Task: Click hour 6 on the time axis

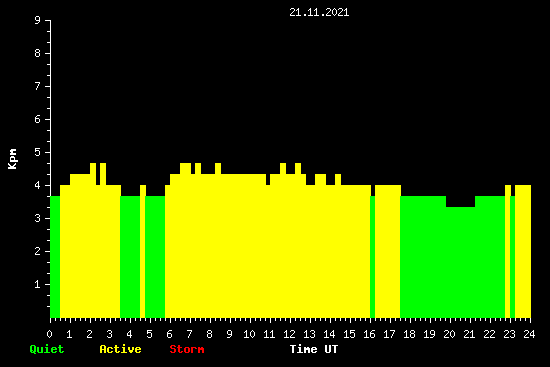Action: [x=169, y=334]
